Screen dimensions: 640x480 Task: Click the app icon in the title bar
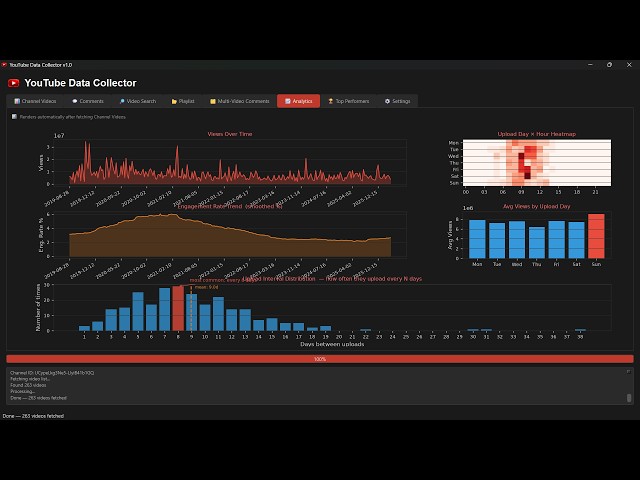pyautogui.click(x=4, y=65)
